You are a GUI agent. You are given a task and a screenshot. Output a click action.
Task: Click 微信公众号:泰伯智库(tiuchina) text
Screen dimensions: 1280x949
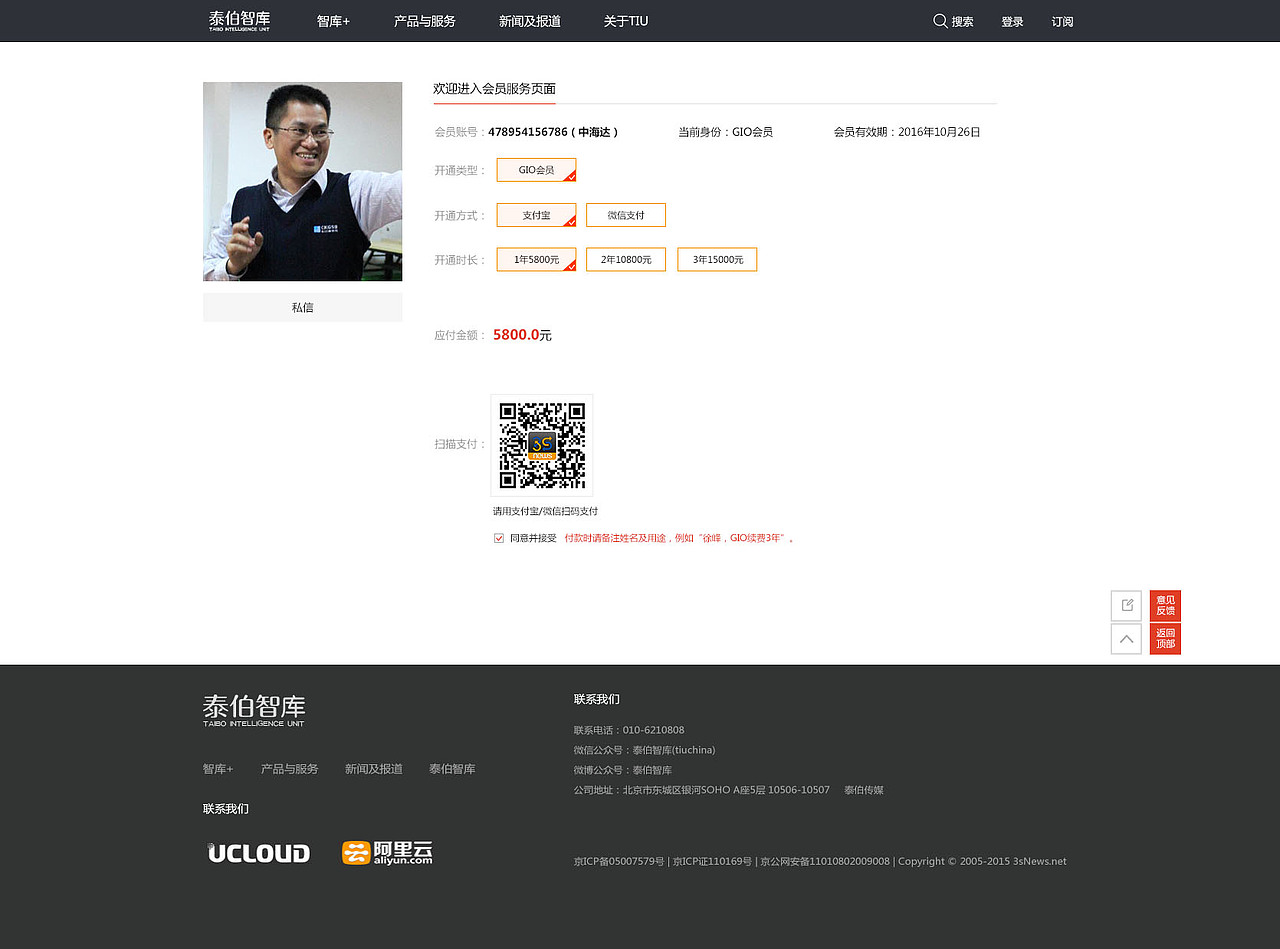point(645,750)
